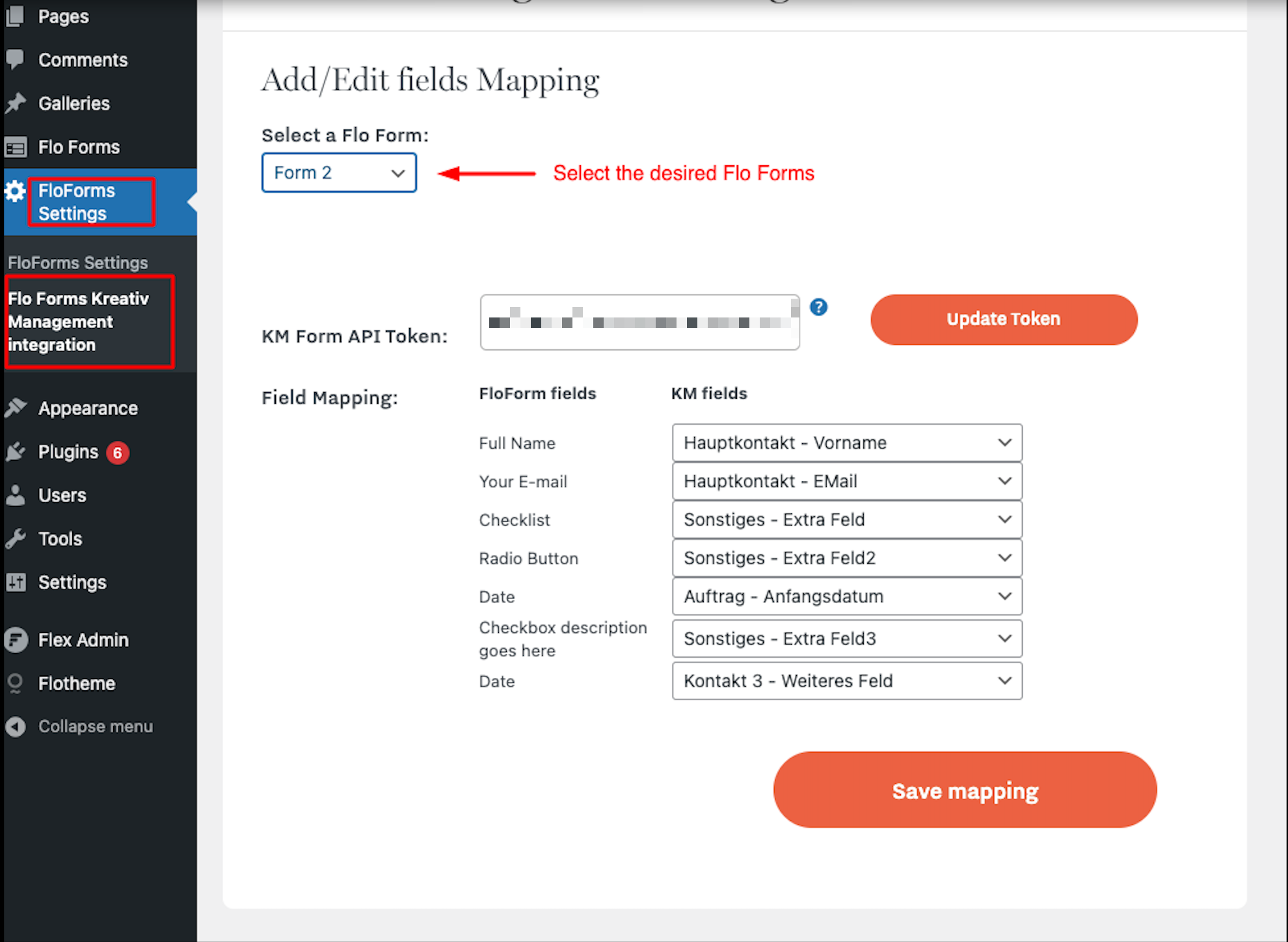Click the FloForms Settings gear icon

(15, 191)
